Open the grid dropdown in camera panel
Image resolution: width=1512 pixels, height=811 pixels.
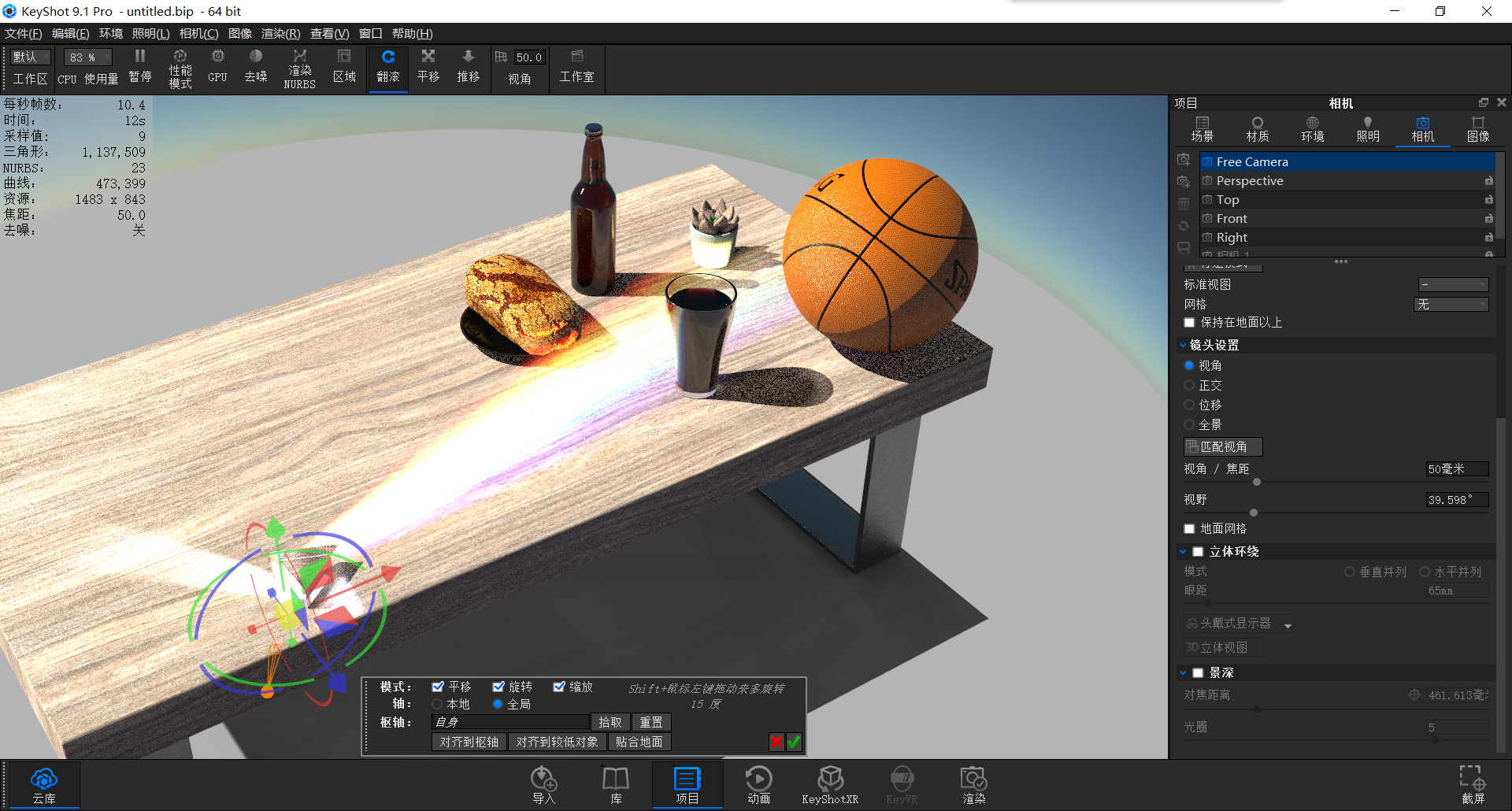[x=1451, y=304]
